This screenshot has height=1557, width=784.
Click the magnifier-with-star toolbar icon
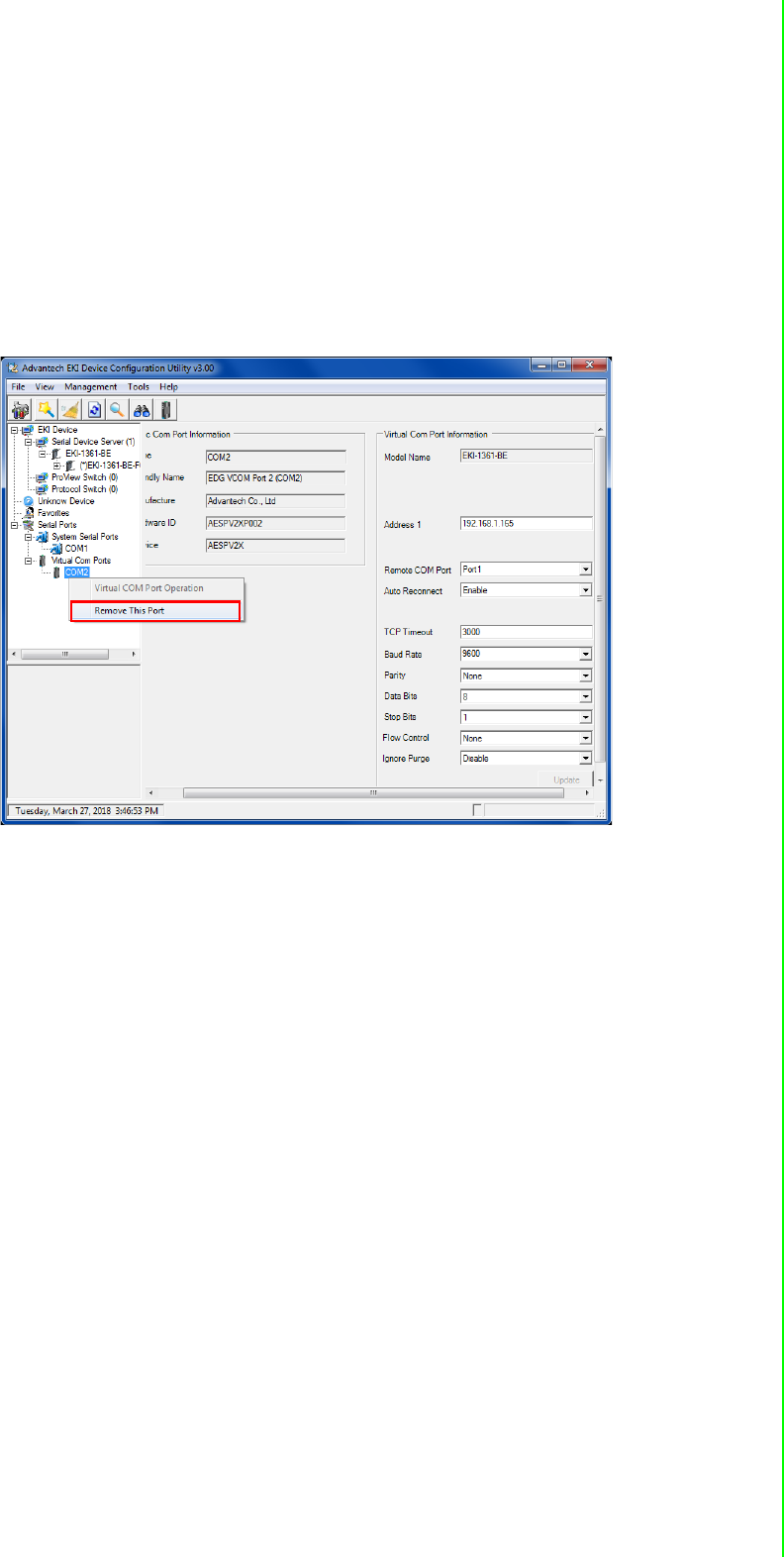tap(46, 410)
